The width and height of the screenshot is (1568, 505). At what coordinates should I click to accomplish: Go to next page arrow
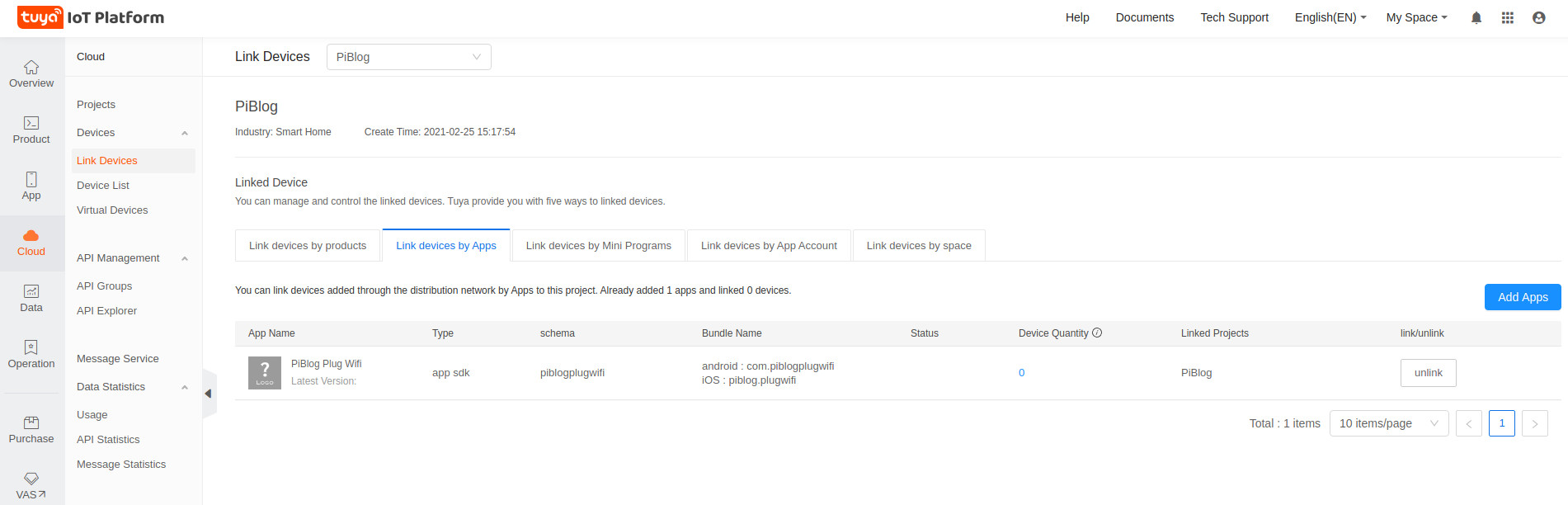point(1535,423)
